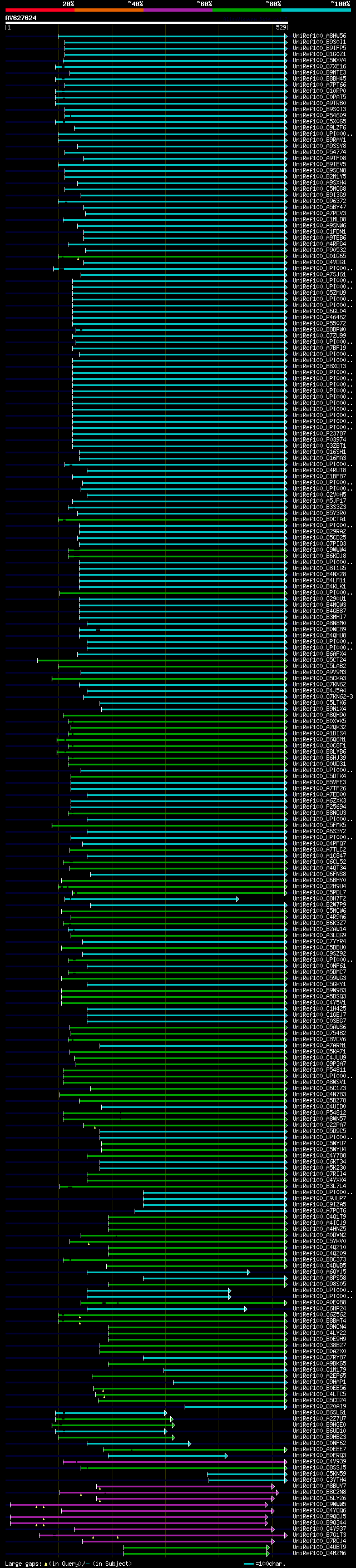356x1568 pixels.
Task: Select the UniRef100_A5BY47 label
Action: tap(319, 207)
